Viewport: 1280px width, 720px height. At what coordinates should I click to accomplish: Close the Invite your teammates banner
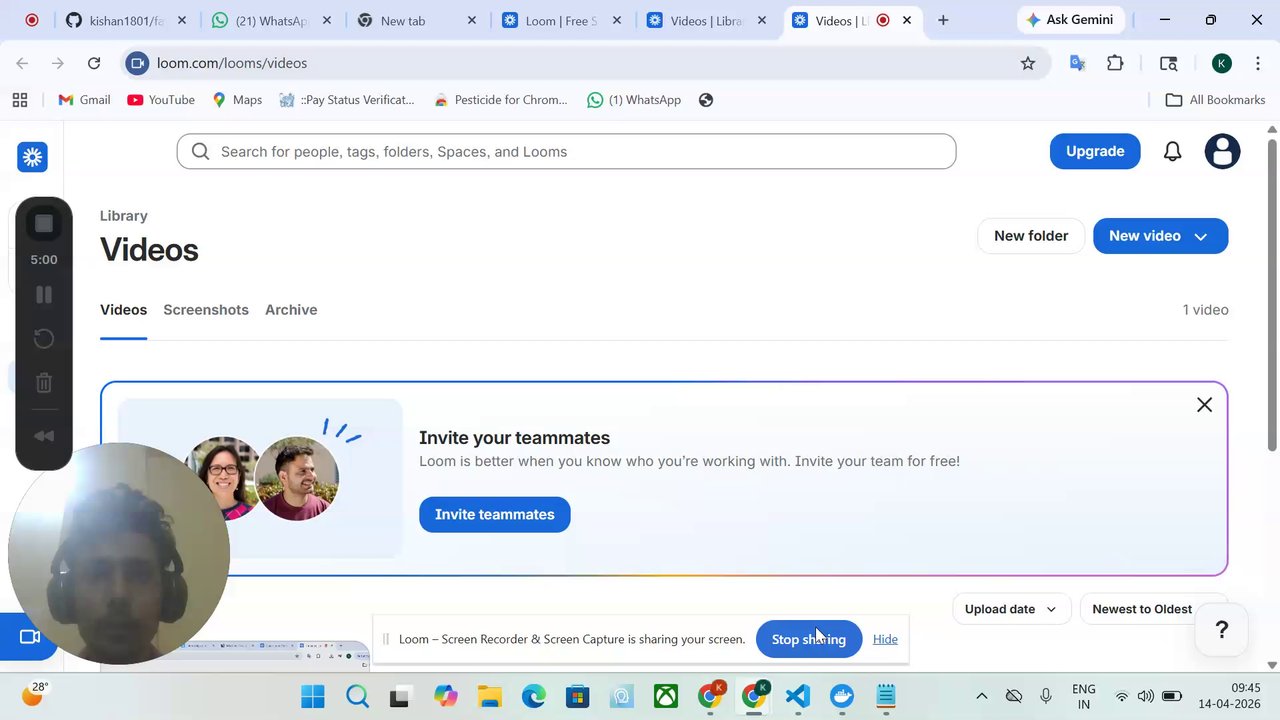coord(1204,405)
